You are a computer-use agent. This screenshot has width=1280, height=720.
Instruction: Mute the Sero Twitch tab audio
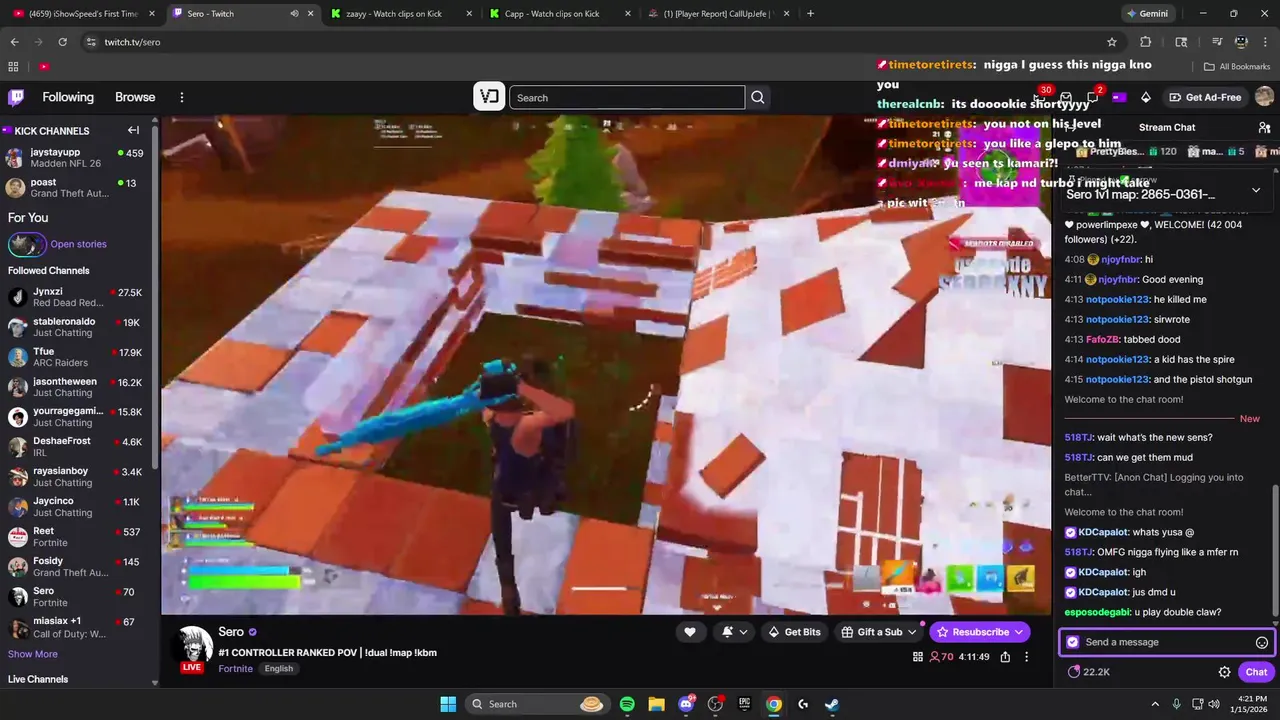coord(294,14)
